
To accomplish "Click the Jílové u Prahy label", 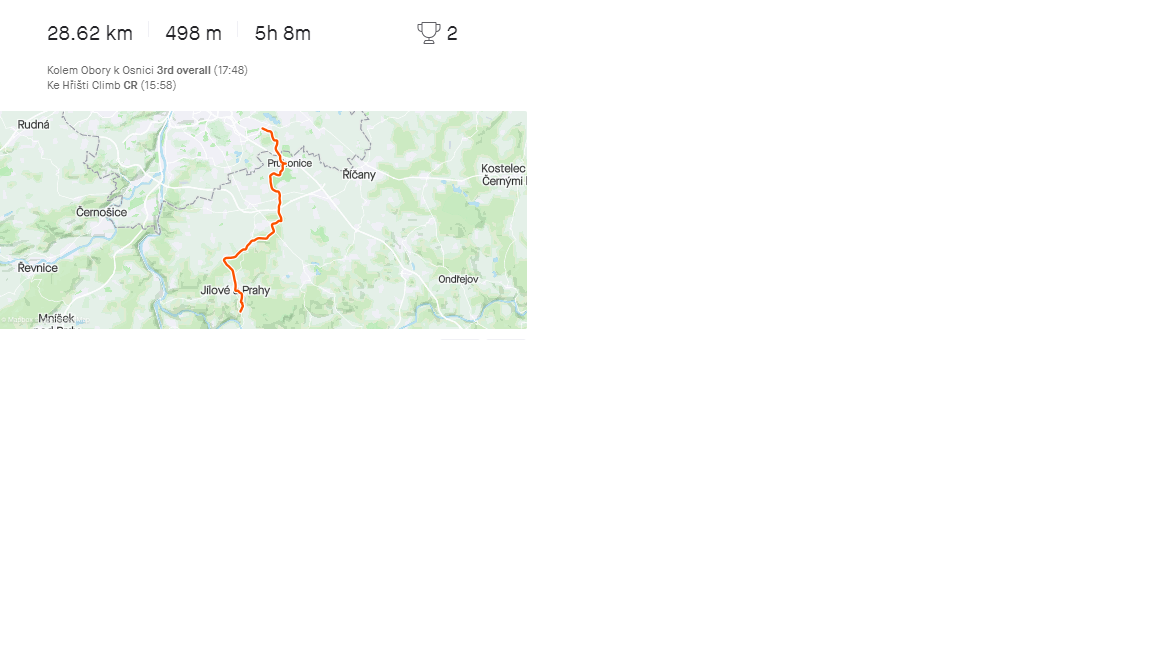I will [235, 290].
